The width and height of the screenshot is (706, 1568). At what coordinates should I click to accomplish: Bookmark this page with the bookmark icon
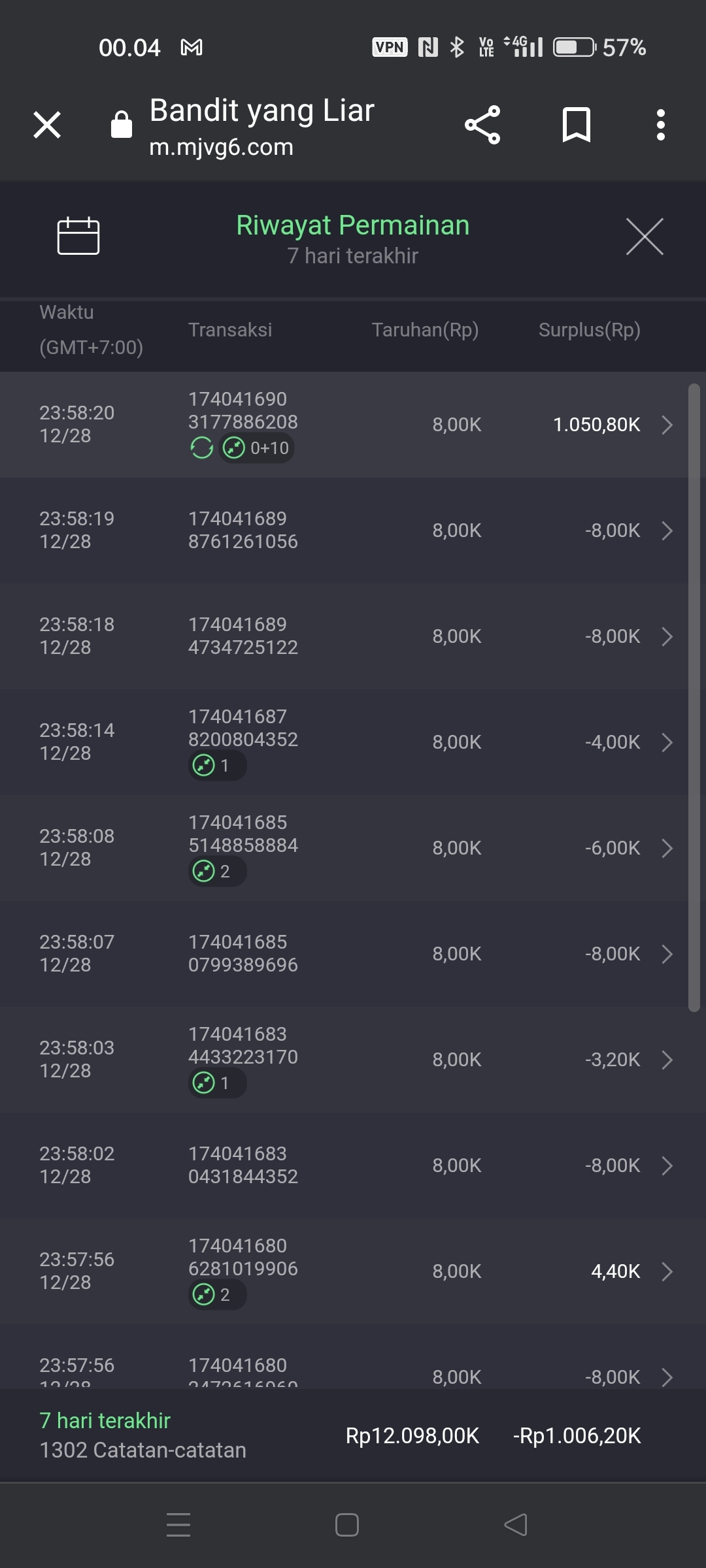[x=576, y=125]
